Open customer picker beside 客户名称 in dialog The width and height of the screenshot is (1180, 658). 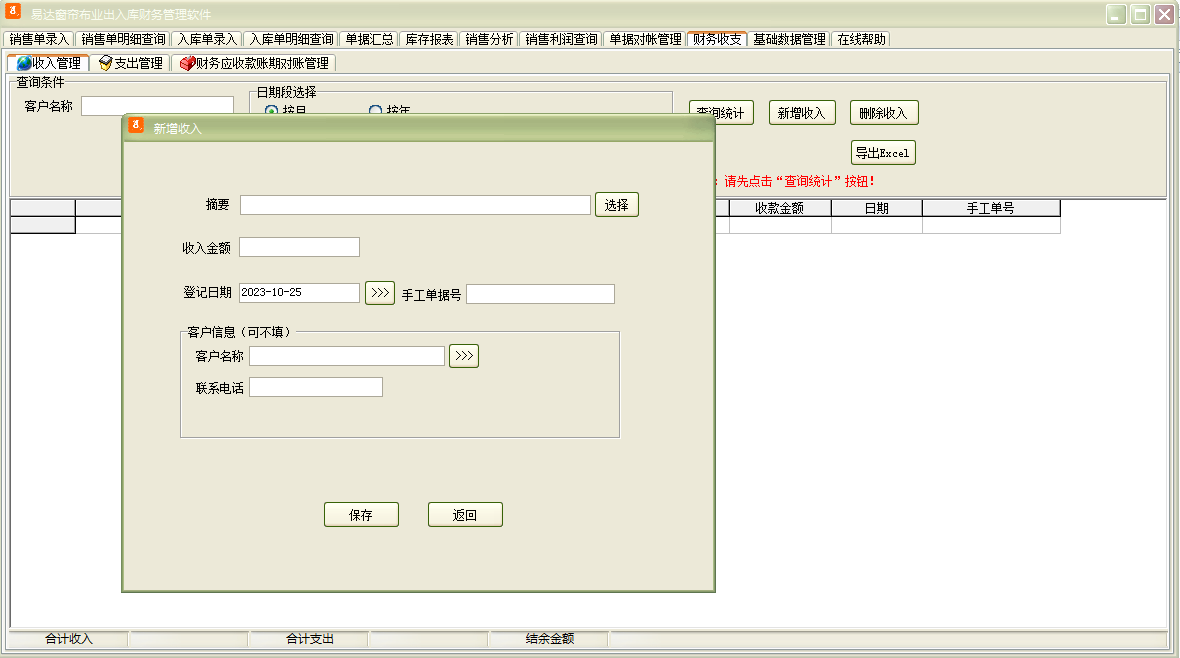point(464,356)
